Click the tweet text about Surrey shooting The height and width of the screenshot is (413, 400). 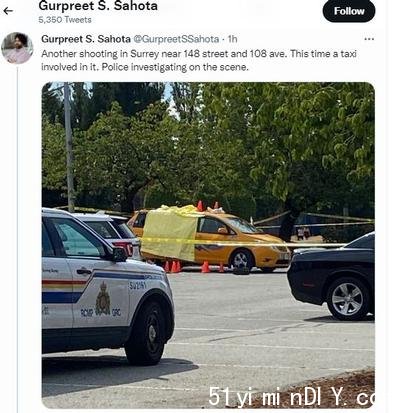199,60
